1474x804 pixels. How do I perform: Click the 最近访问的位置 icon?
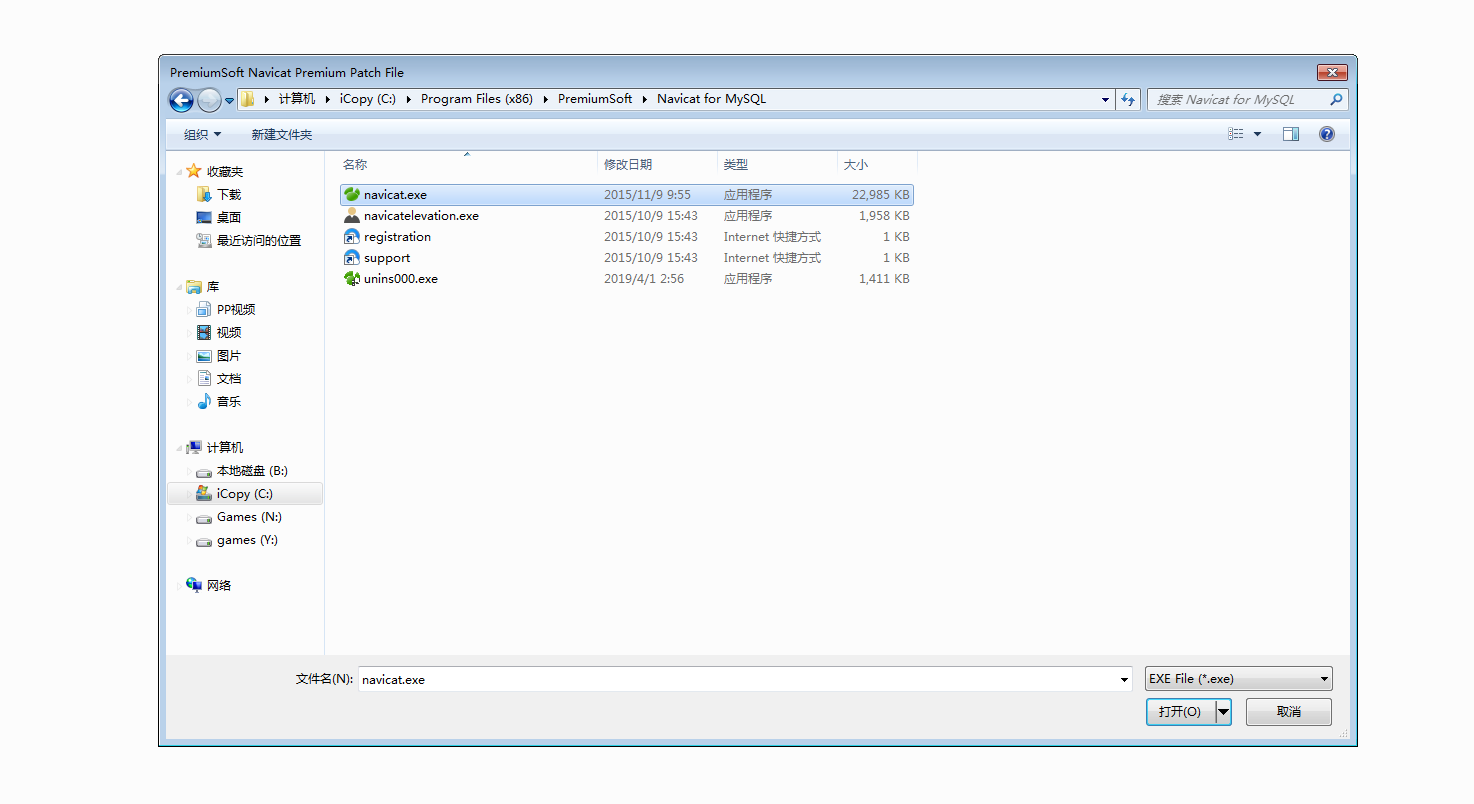[x=204, y=240]
